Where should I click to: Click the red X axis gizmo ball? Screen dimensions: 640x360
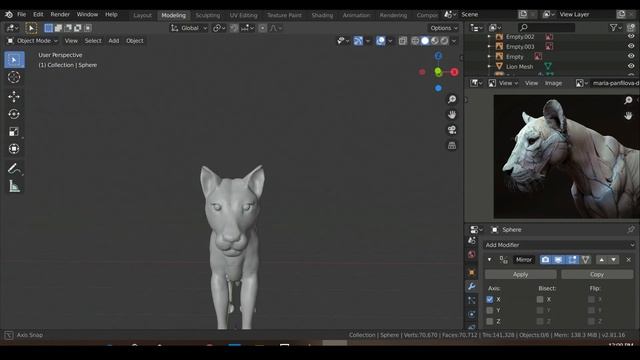point(454,72)
